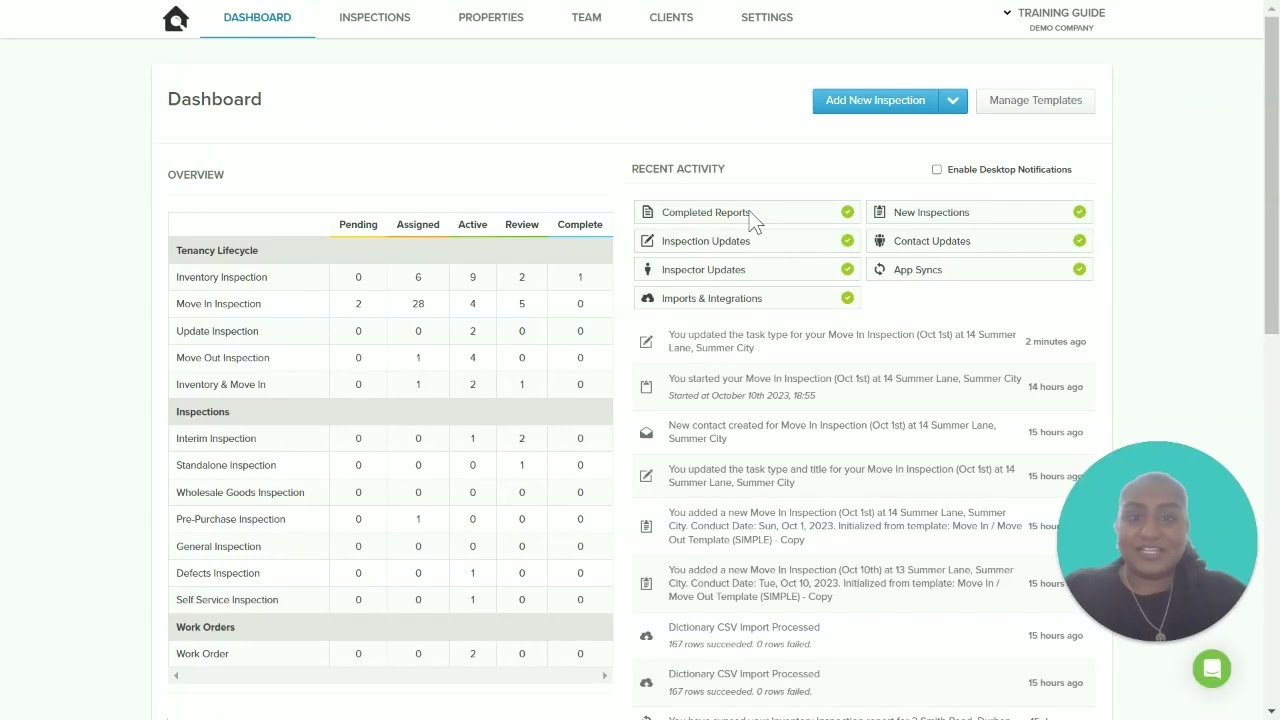Screen dimensions: 1280x720
Task: Click the presenter video thumbnail
Action: (1157, 541)
